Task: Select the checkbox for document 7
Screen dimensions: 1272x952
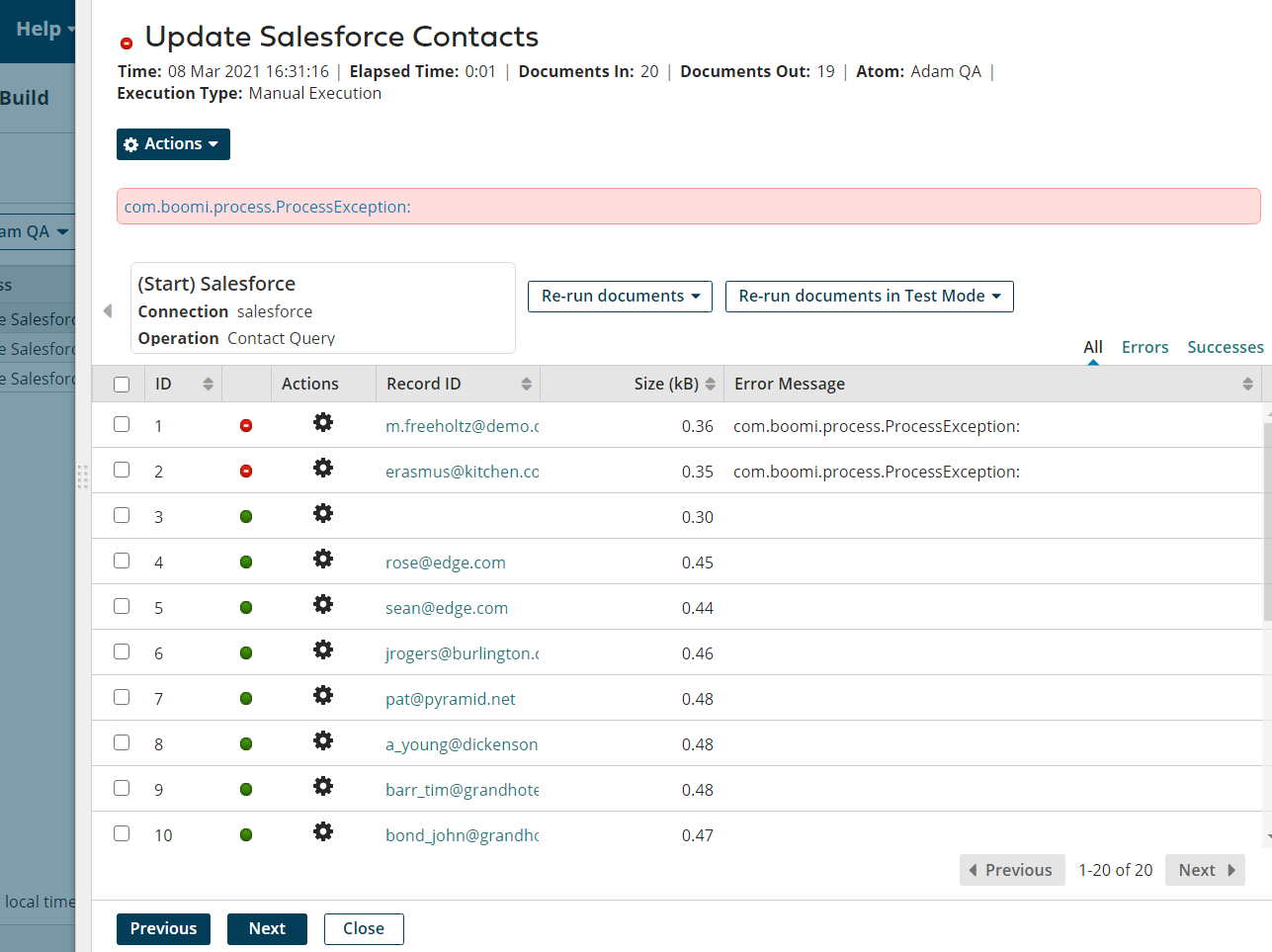Action: [122, 697]
